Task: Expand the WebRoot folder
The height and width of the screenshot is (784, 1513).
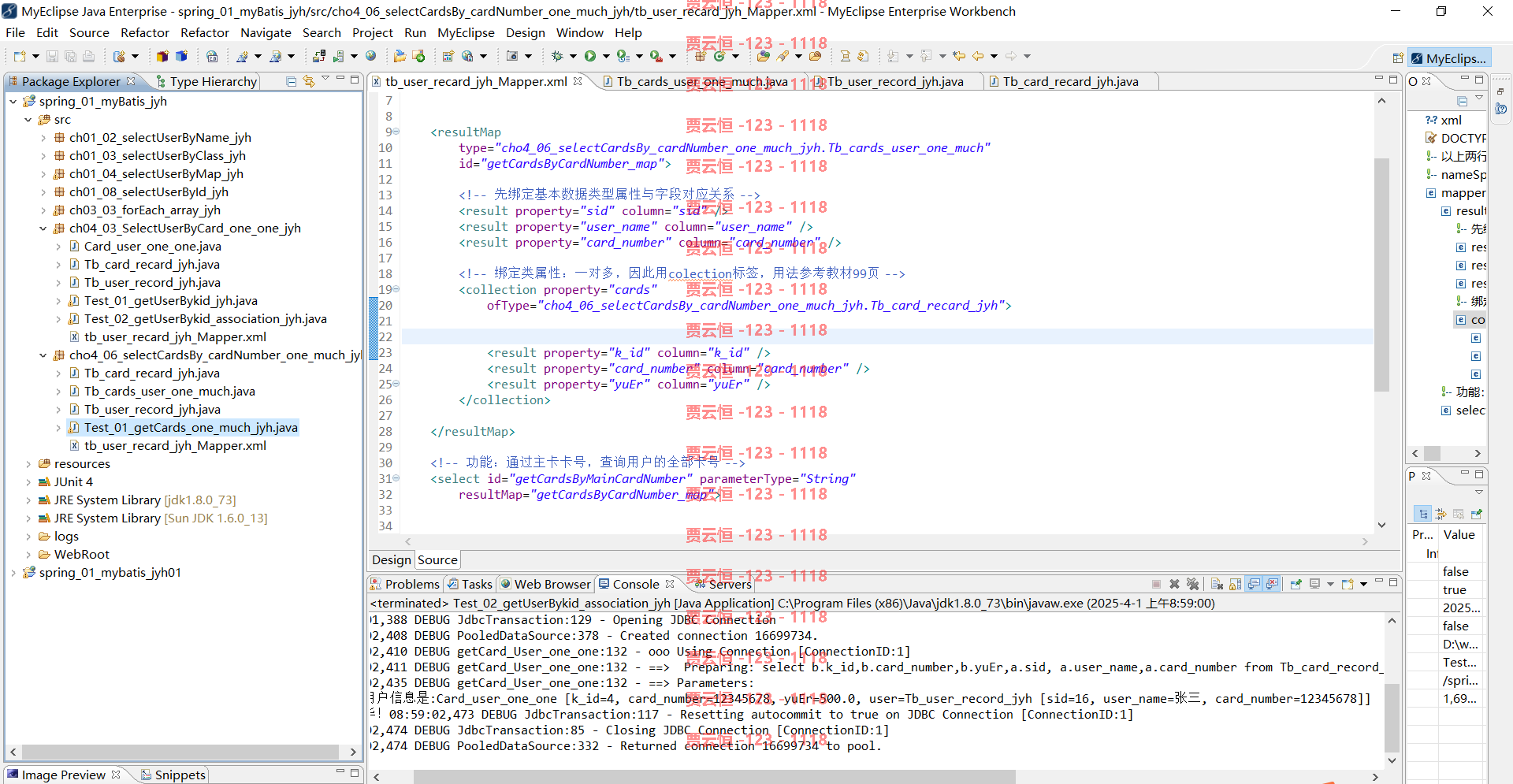Action: (x=28, y=555)
